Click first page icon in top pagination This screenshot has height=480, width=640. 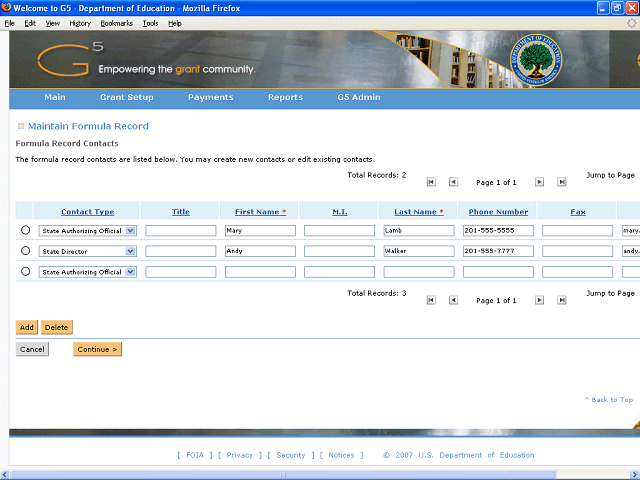(x=431, y=182)
